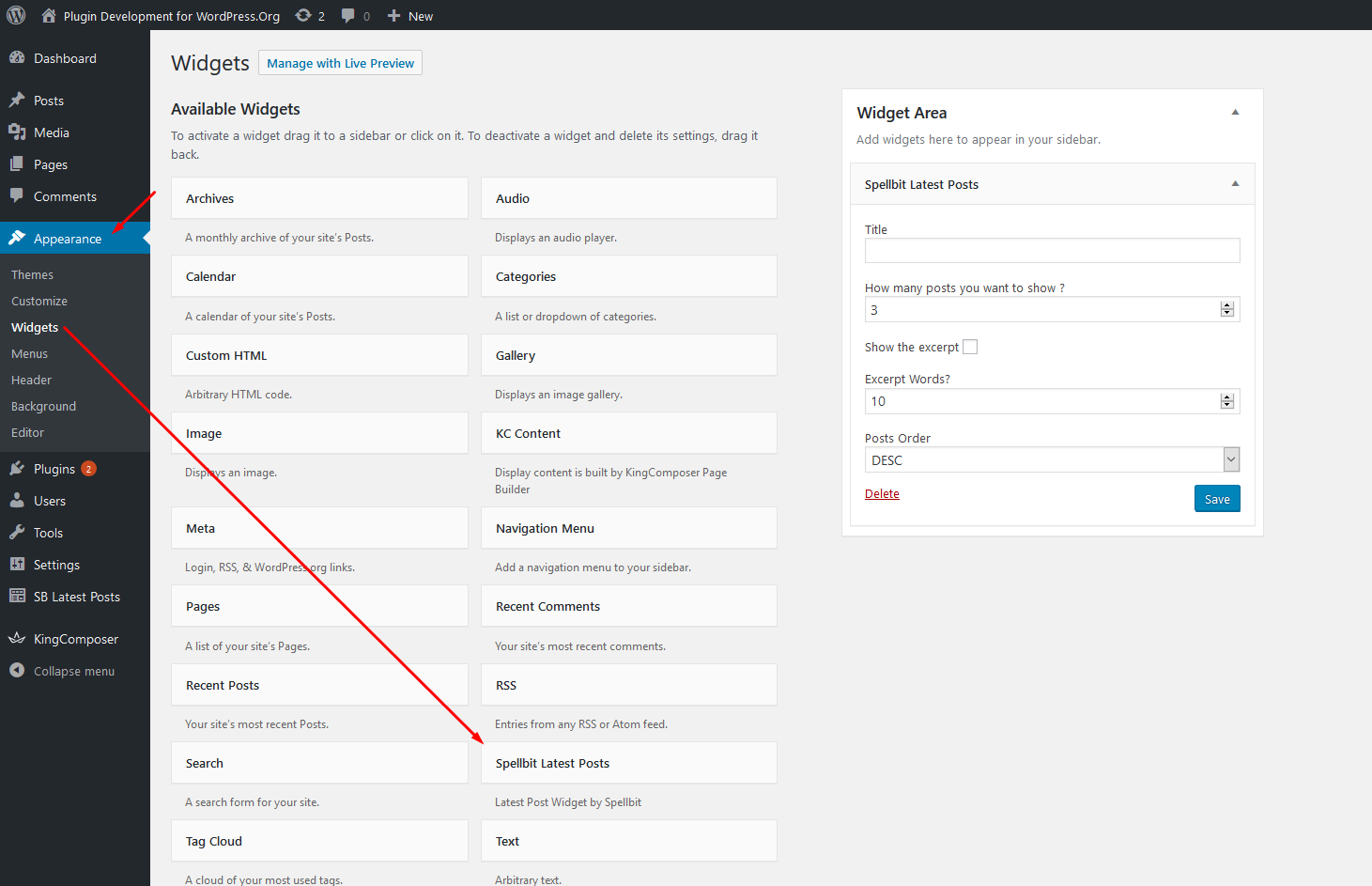Image resolution: width=1372 pixels, height=886 pixels.
Task: Expand the Calendar available widget
Action: pyautogui.click(x=319, y=276)
